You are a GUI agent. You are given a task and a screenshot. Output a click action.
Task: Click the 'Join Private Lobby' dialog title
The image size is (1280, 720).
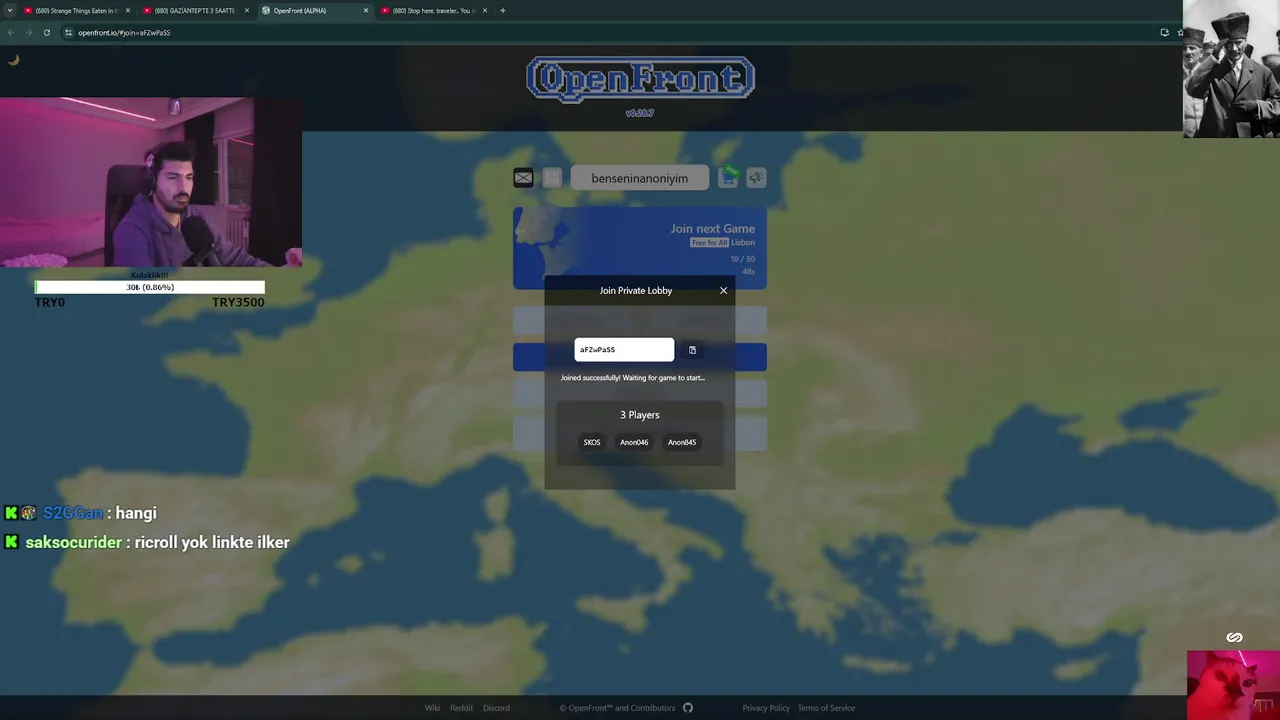636,290
